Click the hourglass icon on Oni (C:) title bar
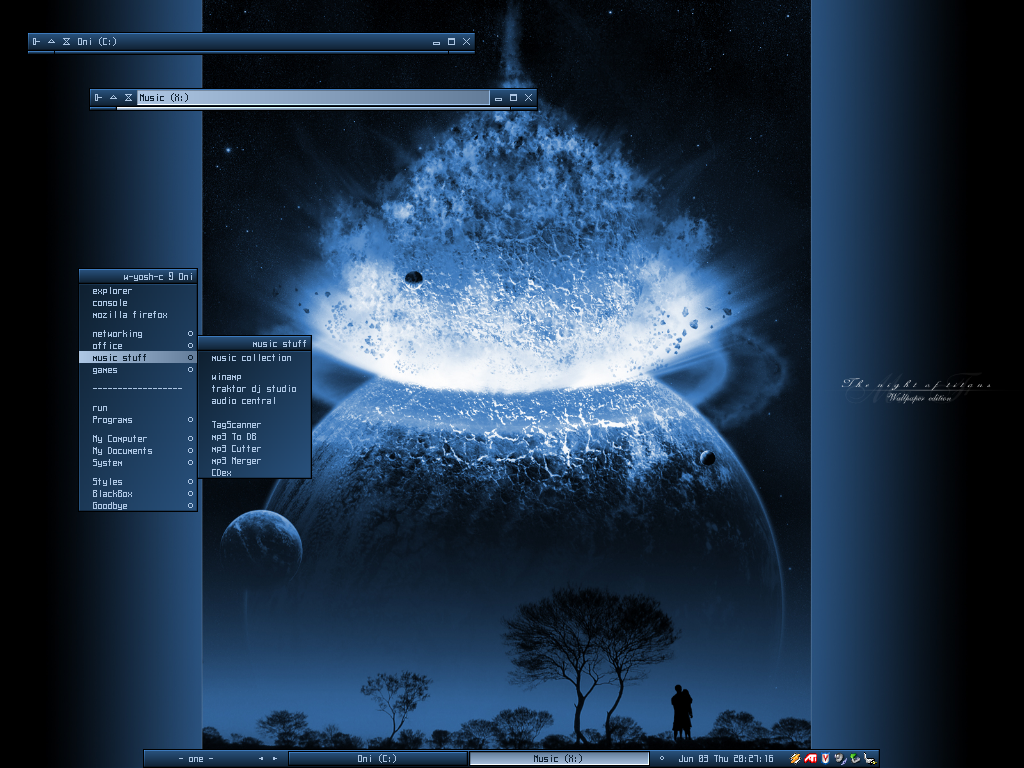Screen dimensions: 1024x768 pos(67,42)
